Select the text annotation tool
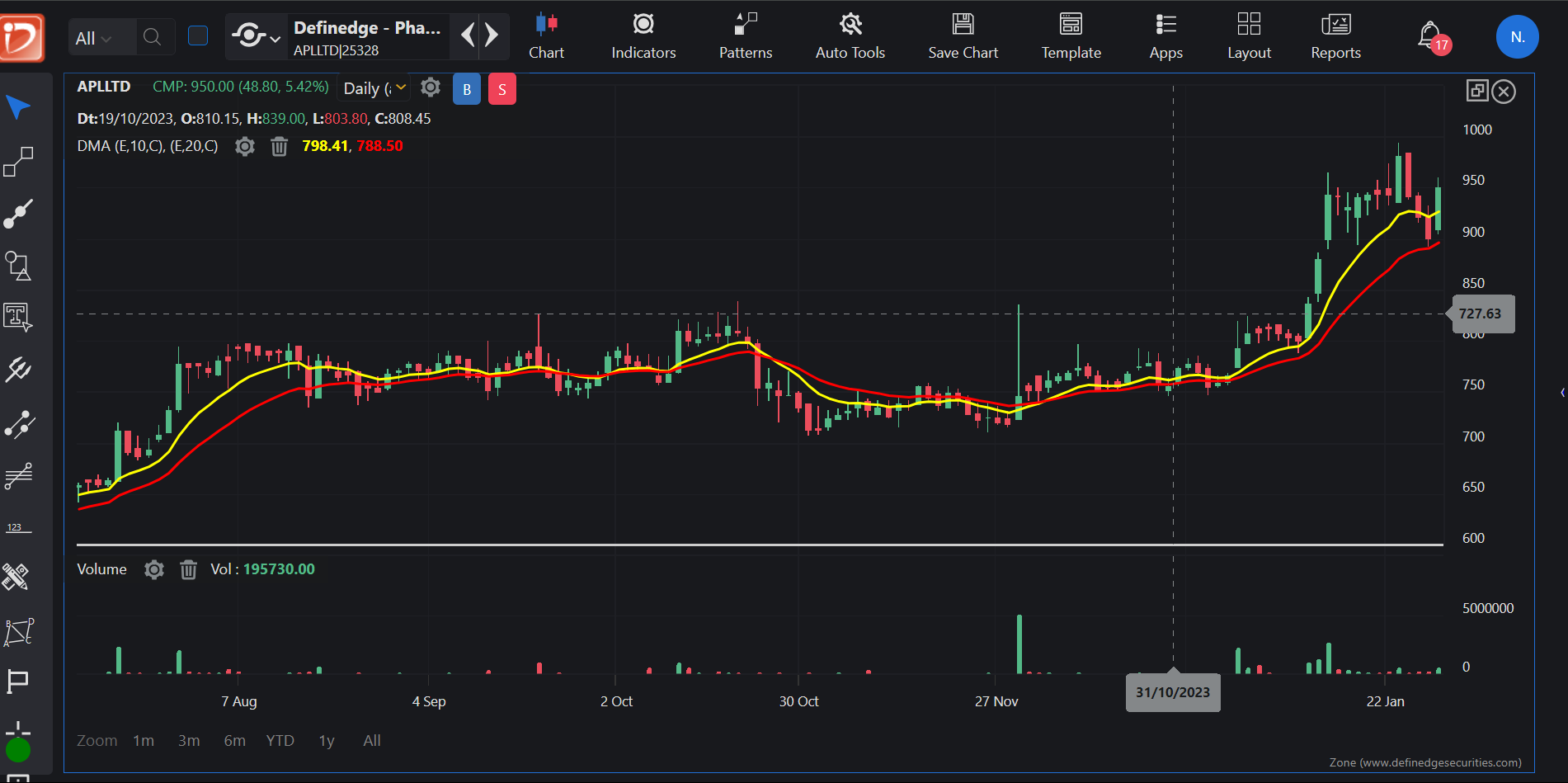The image size is (1568, 783). (18, 318)
